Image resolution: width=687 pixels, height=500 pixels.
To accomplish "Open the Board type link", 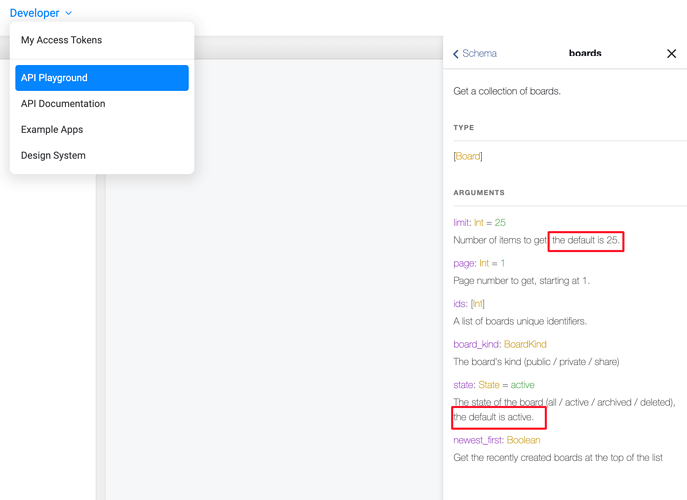I will coord(468,156).
